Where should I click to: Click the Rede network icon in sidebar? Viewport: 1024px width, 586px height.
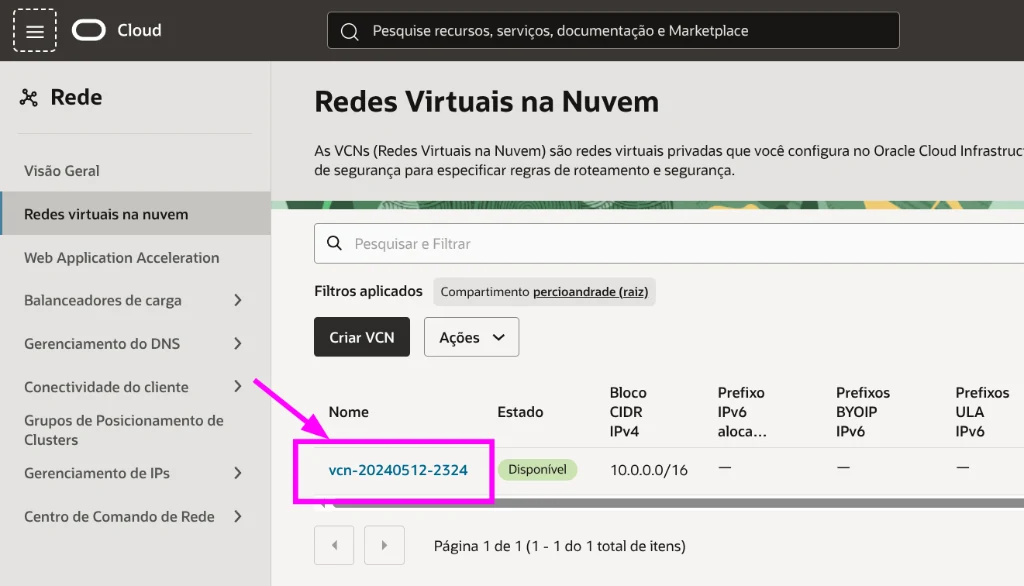coord(29,98)
